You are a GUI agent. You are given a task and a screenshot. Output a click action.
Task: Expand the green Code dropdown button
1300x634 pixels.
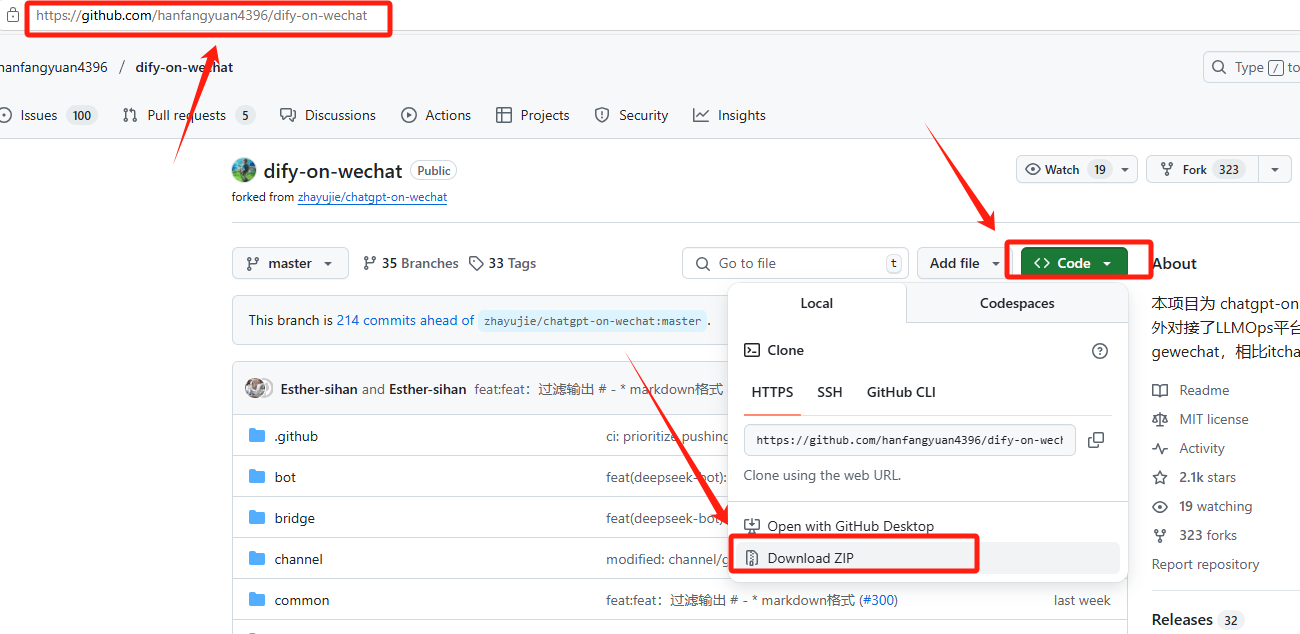[x=1073, y=263]
